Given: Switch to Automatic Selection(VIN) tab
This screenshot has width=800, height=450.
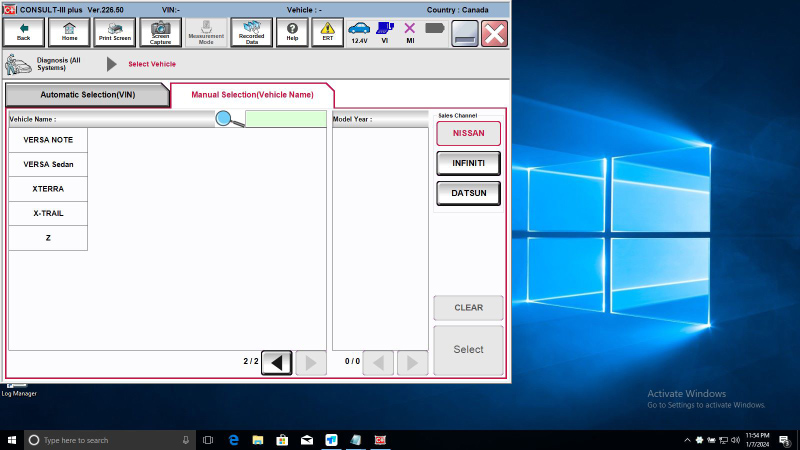Looking at the screenshot, I should (87, 95).
